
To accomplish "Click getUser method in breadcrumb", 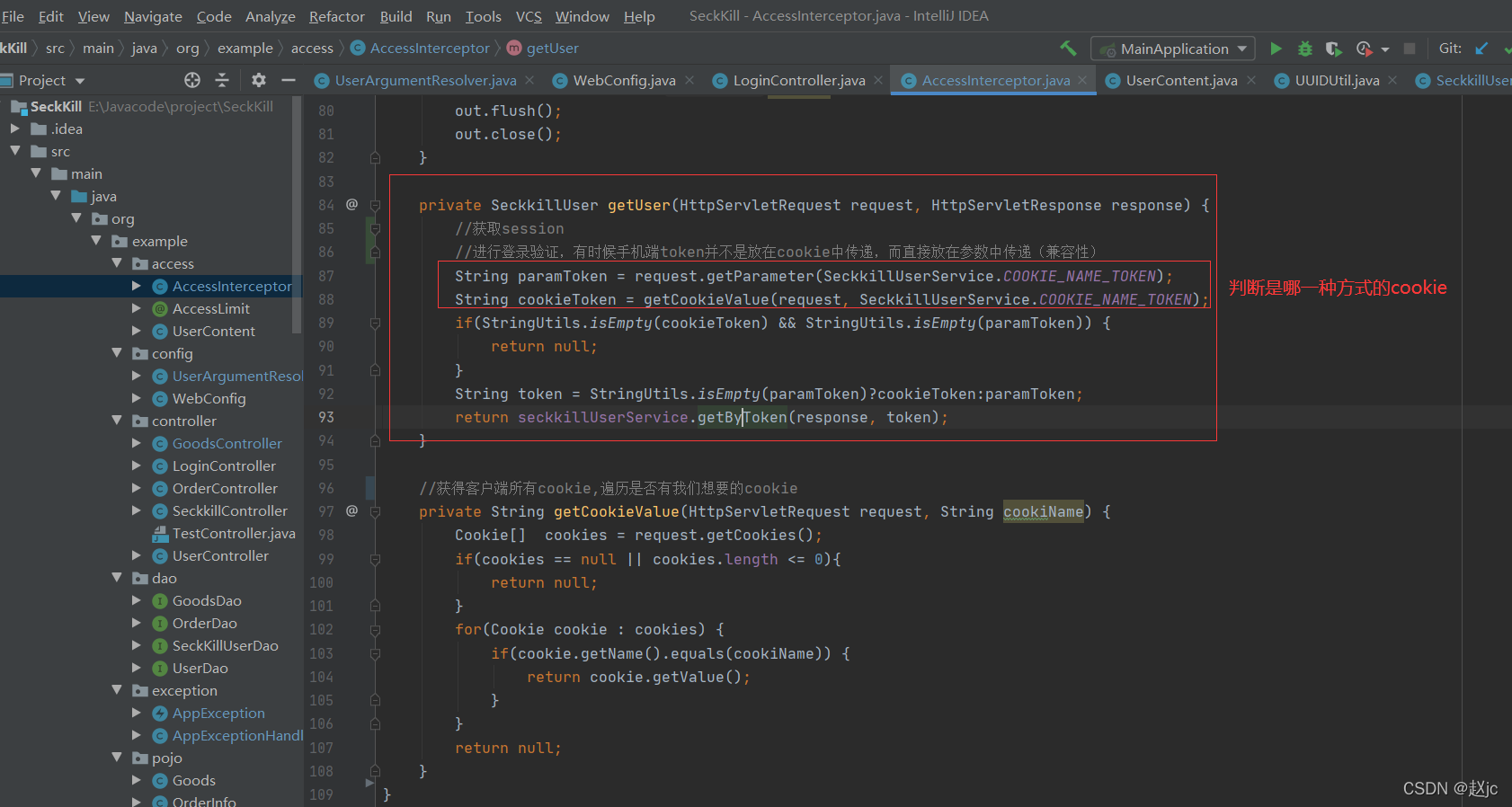I will pos(552,49).
